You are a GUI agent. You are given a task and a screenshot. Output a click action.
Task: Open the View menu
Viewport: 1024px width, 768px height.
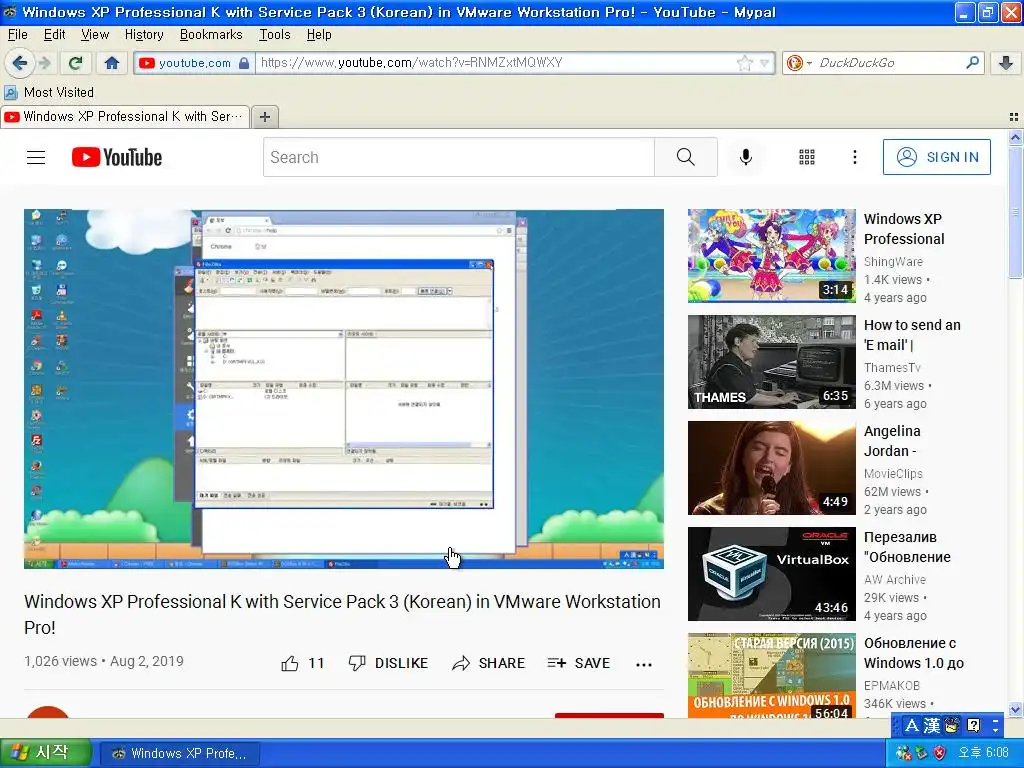pyautogui.click(x=95, y=35)
